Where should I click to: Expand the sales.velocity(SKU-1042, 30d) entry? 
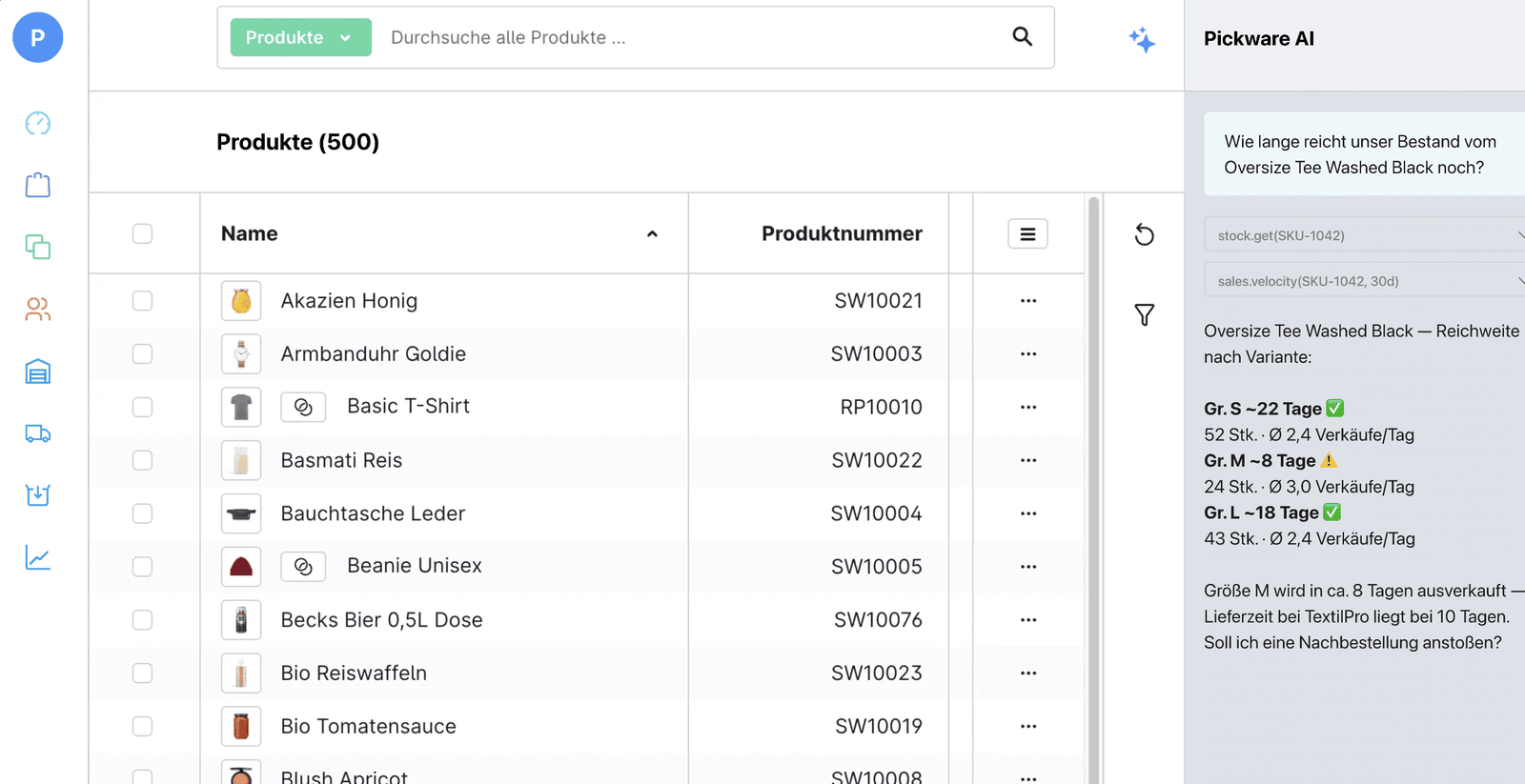pos(1364,280)
